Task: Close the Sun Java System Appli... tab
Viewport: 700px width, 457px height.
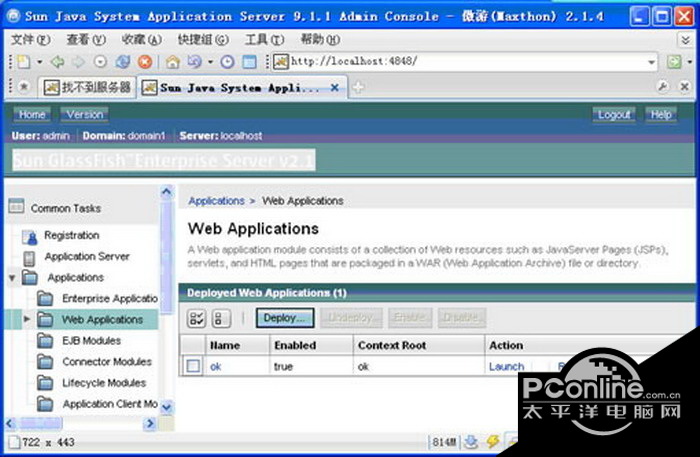Action: coord(334,87)
